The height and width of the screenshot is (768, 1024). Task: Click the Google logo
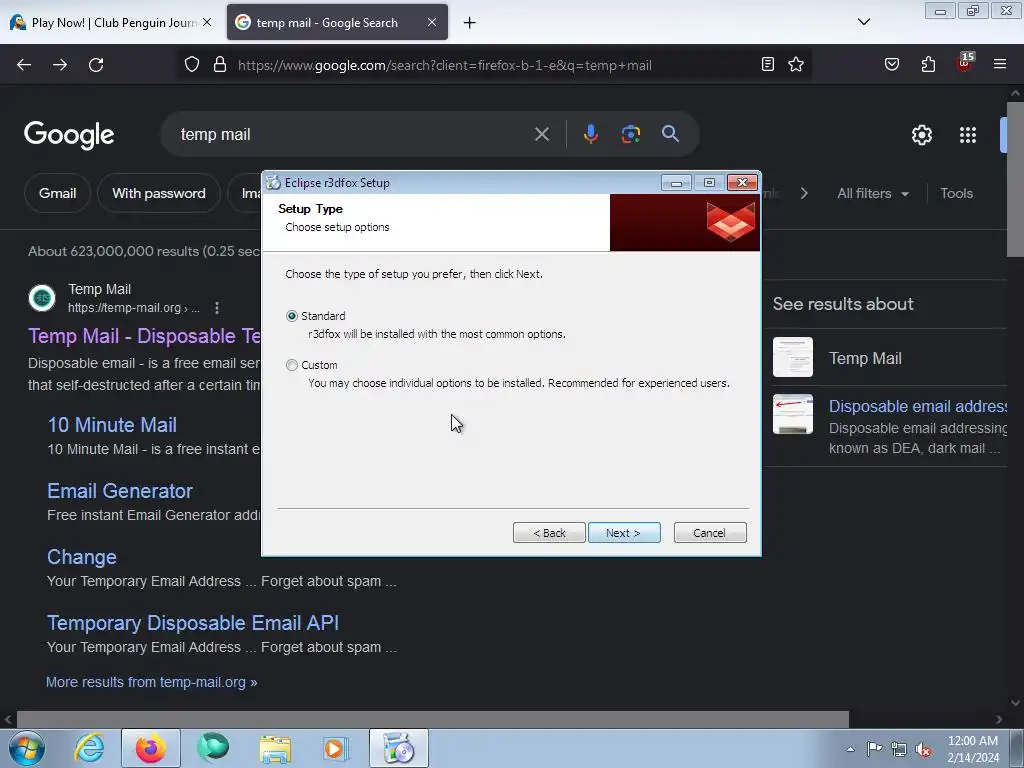pyautogui.click(x=69, y=135)
